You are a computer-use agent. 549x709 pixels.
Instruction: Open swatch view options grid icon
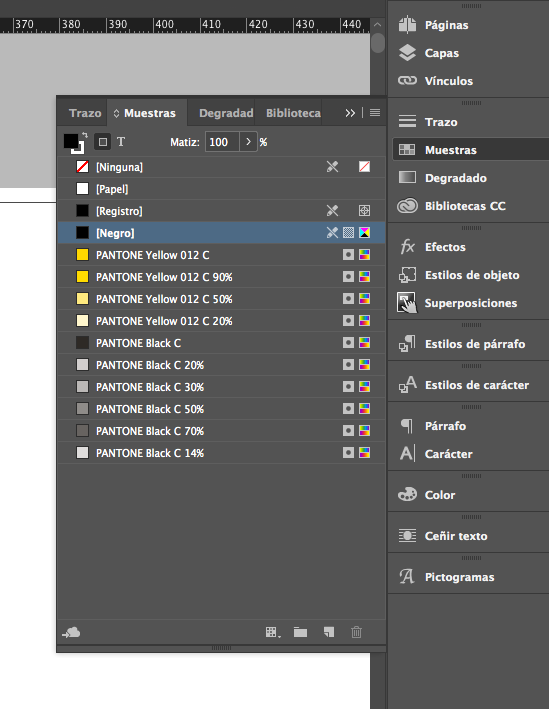click(x=273, y=632)
